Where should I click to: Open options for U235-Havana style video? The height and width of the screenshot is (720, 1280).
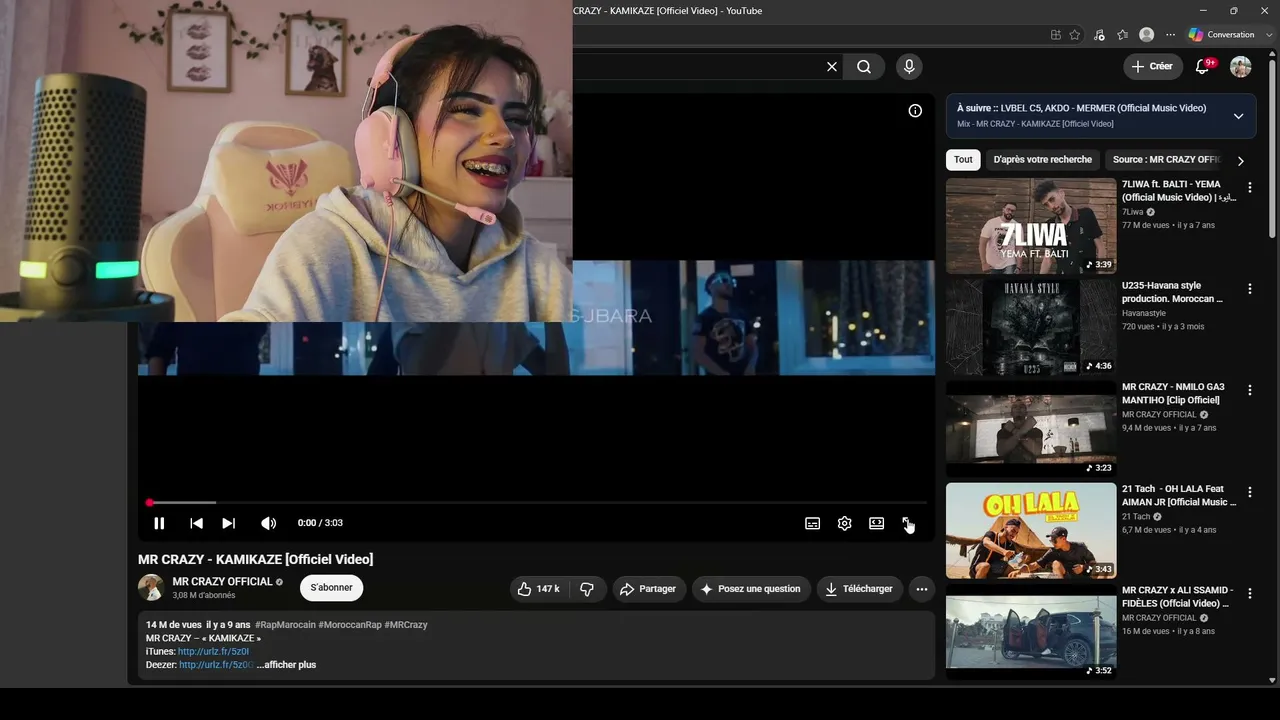1249,288
